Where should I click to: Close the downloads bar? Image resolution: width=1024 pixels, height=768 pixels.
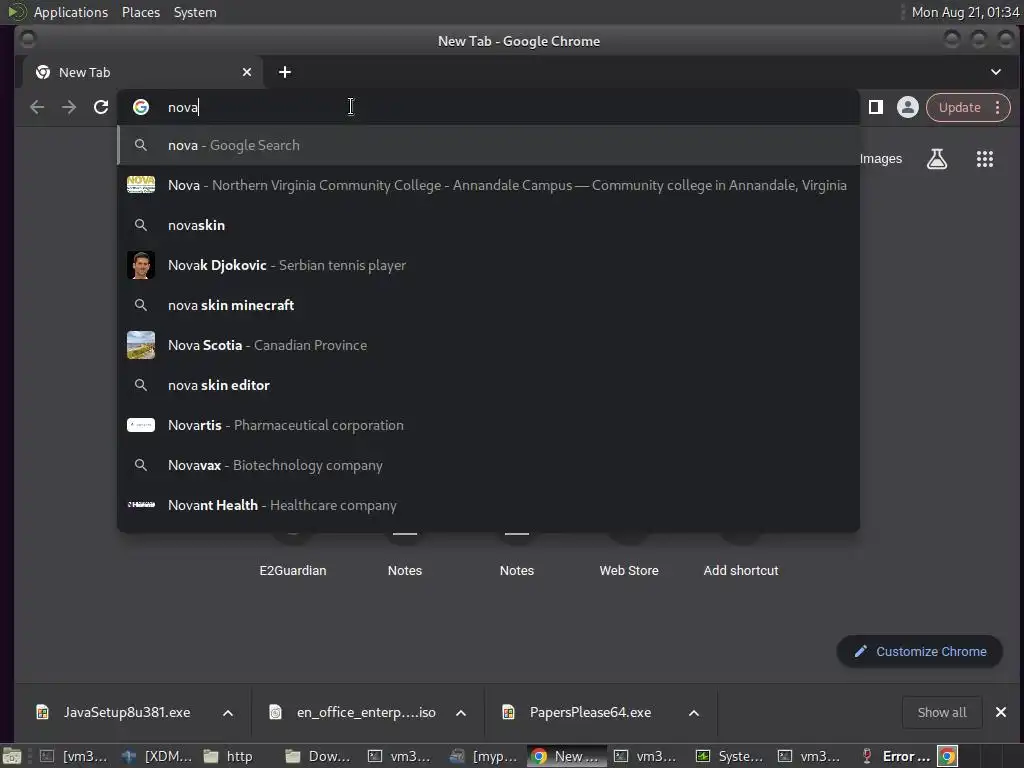tap(1000, 712)
